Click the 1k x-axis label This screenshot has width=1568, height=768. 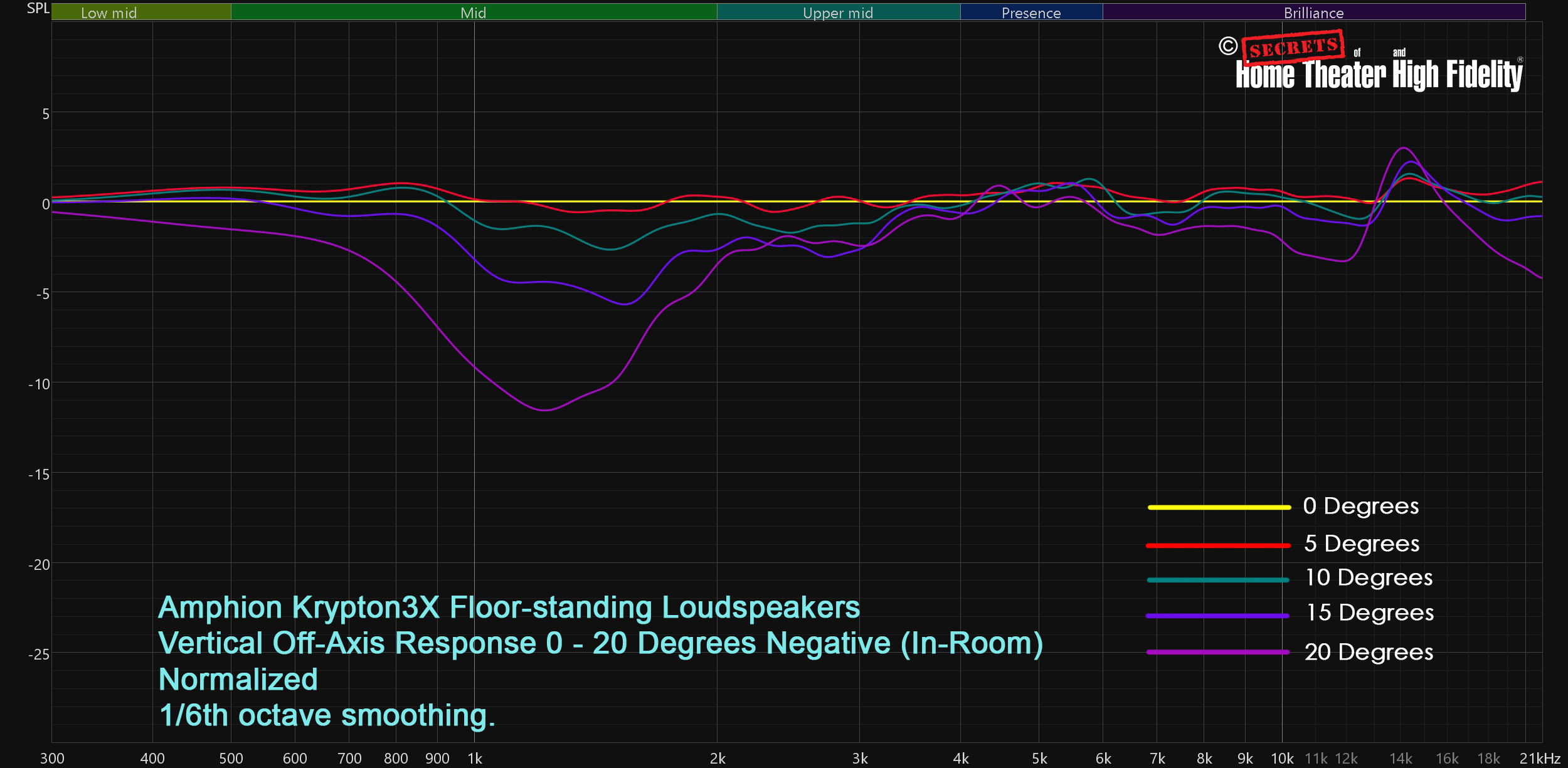[475, 759]
